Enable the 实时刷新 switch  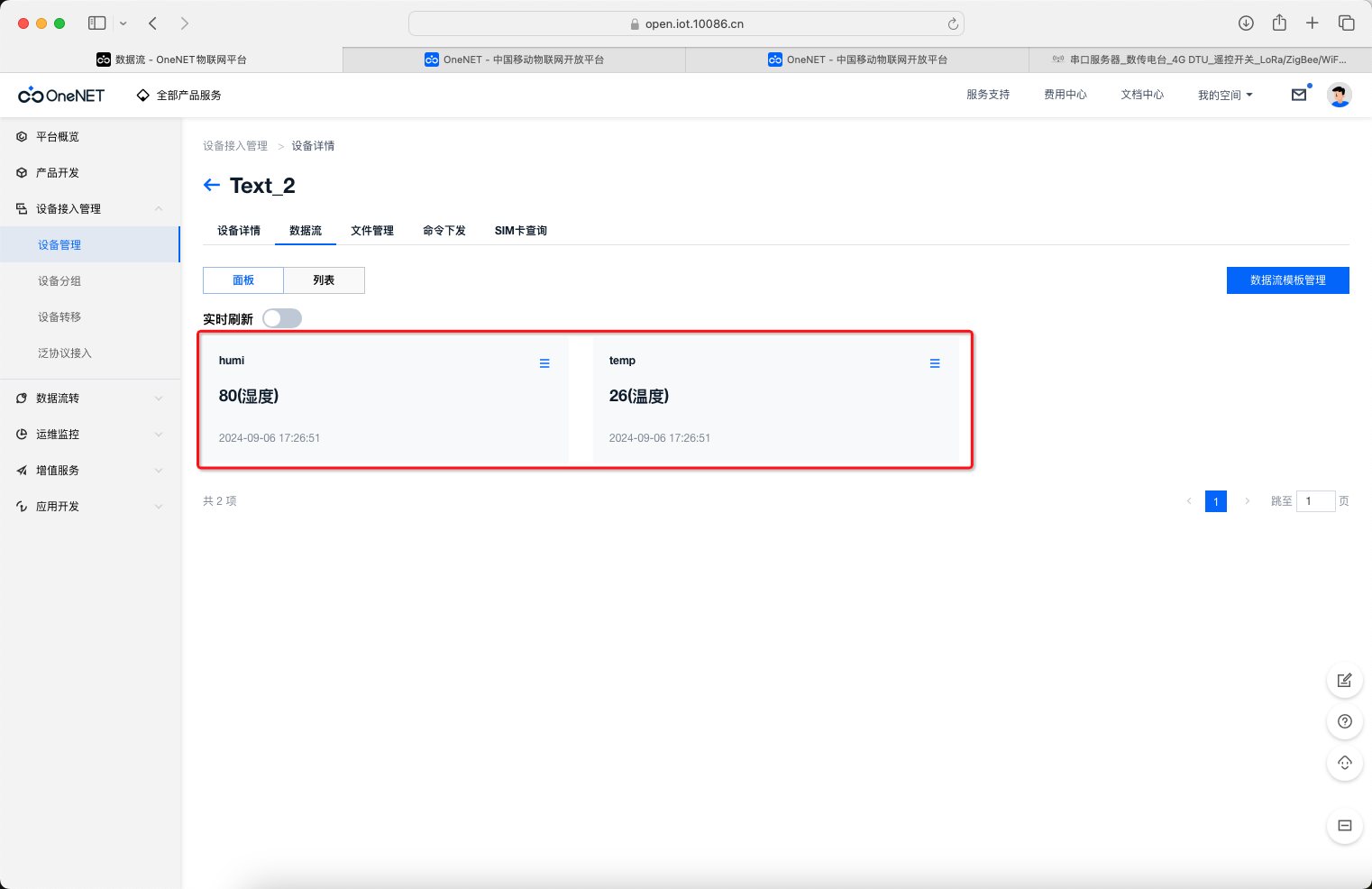282,318
